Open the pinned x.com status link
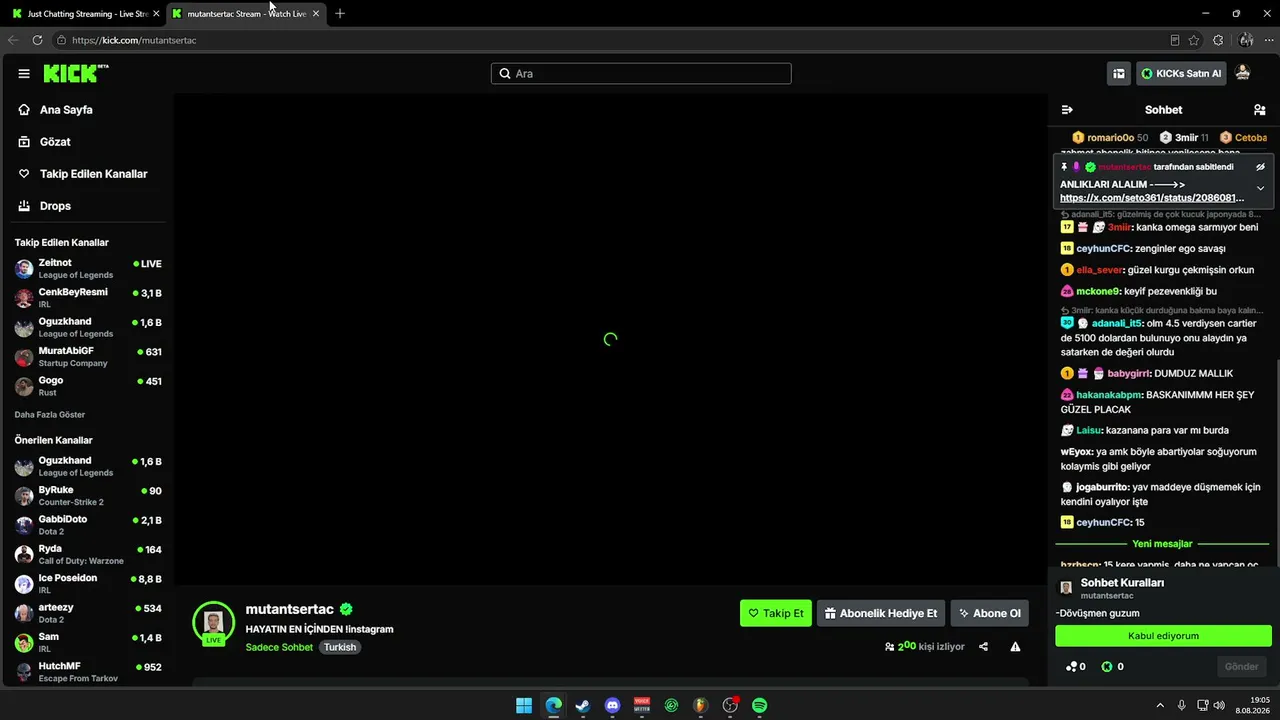 point(1152,198)
